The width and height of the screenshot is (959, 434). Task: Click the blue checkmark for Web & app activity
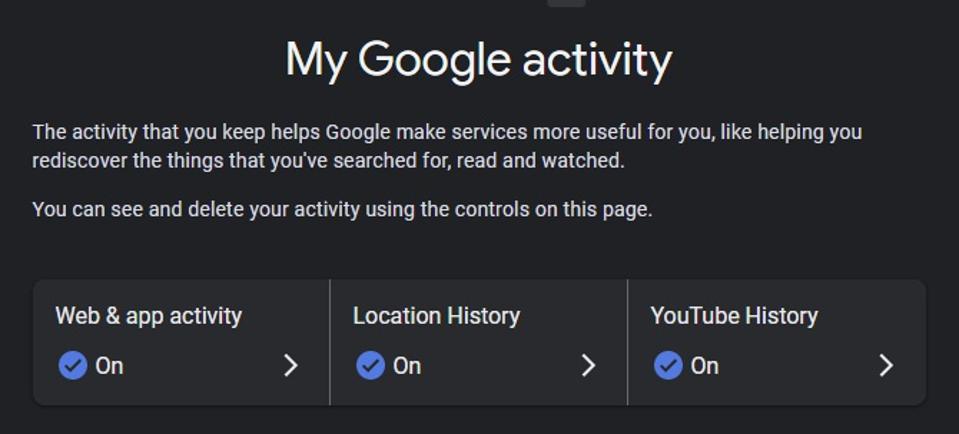[72, 365]
